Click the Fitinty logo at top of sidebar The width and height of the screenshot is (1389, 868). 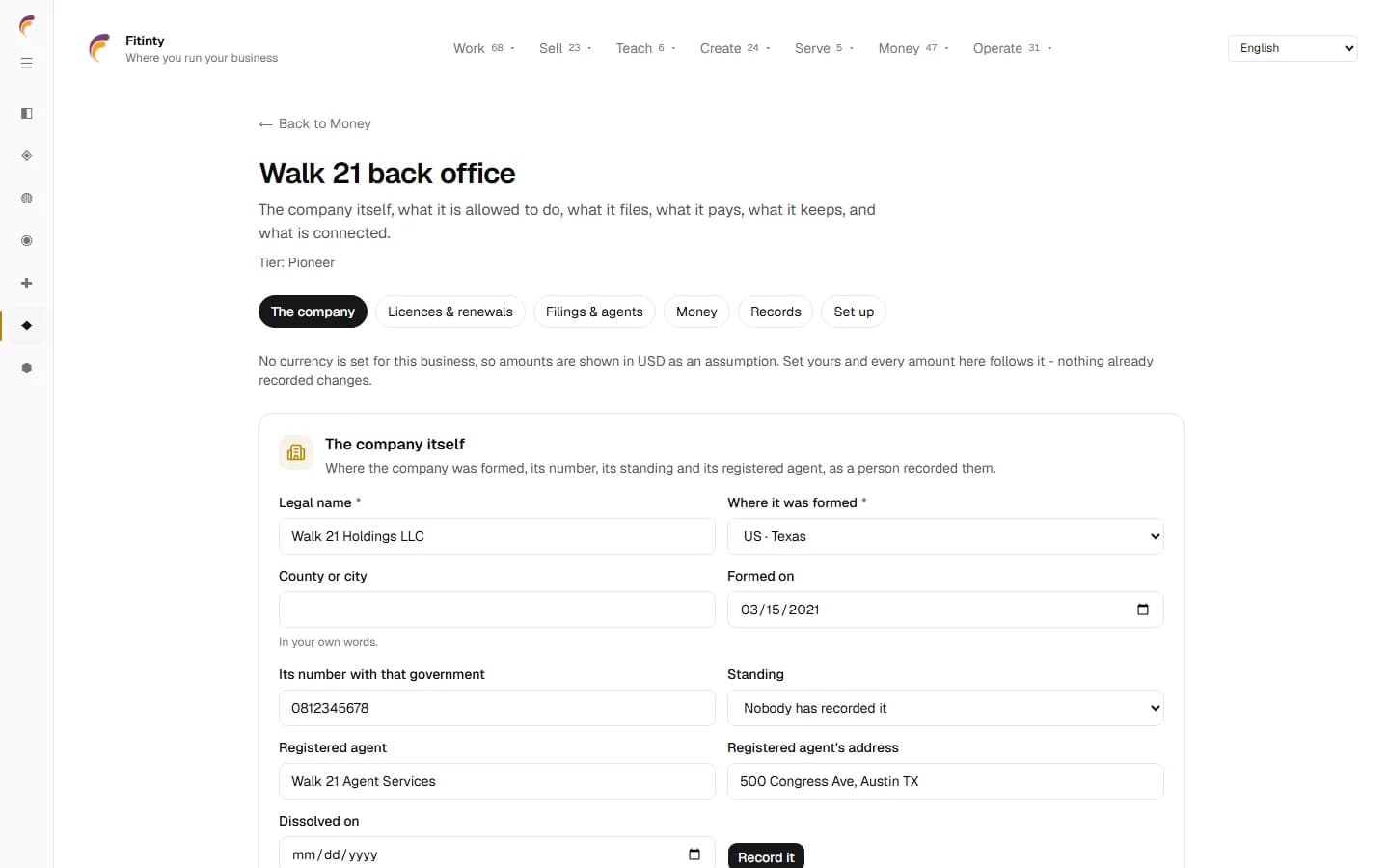tap(27, 25)
